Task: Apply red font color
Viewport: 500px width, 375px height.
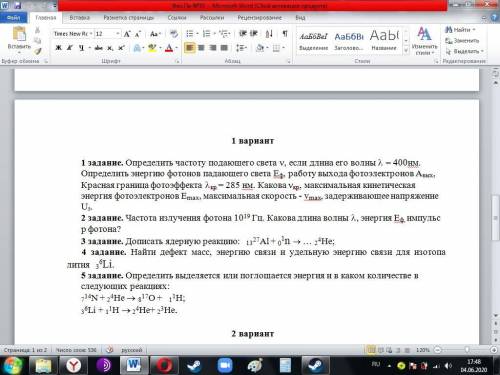Action: (169, 48)
